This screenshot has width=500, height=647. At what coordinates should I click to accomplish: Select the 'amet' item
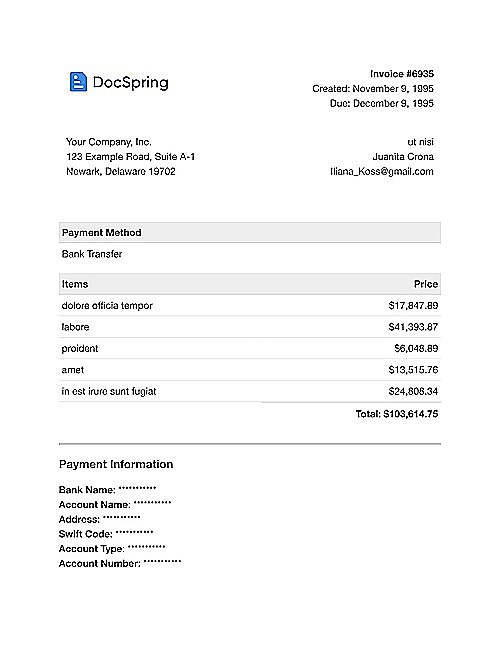73,370
